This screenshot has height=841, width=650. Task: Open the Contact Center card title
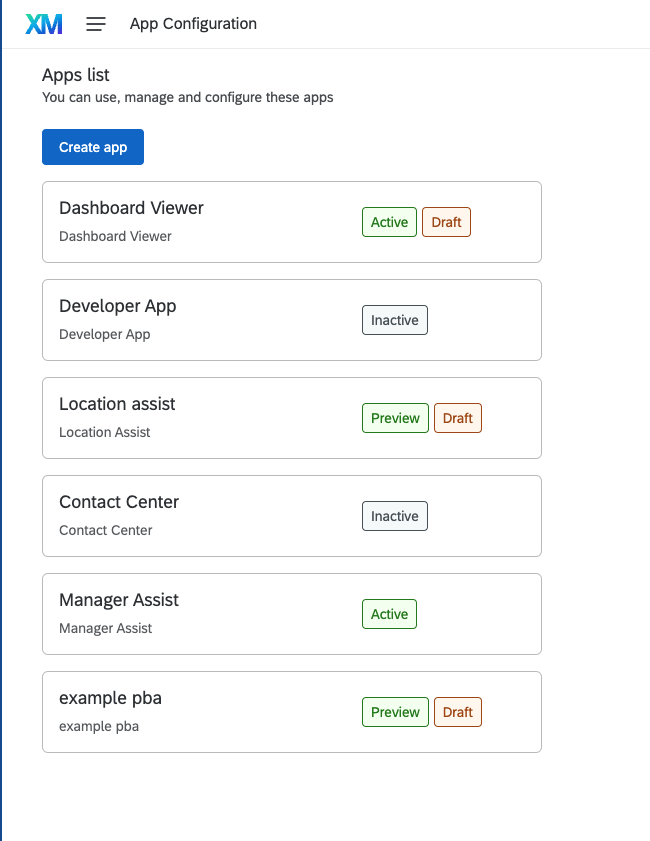[x=119, y=502]
